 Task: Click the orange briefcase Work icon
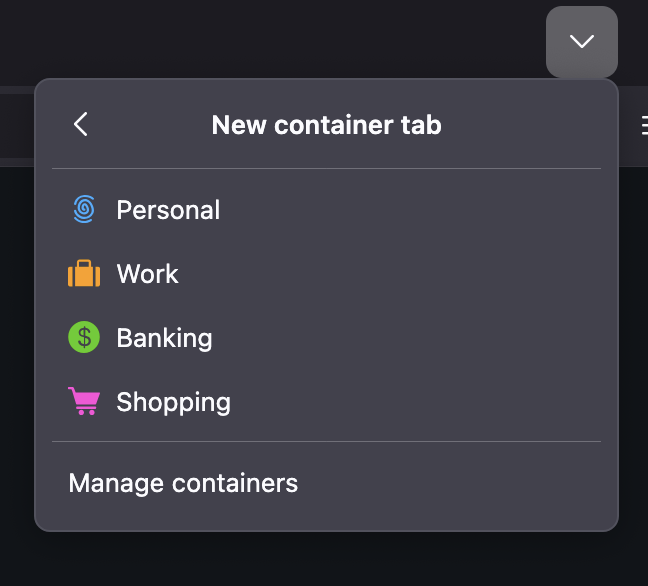(84, 273)
